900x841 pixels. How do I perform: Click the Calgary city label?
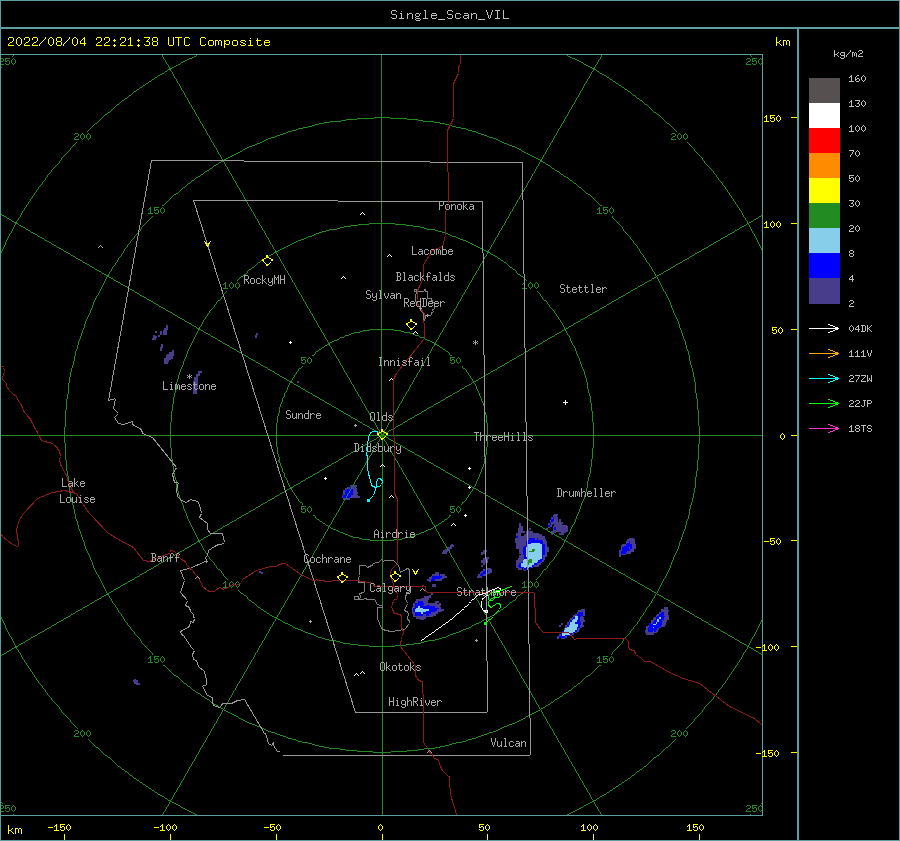(390, 588)
